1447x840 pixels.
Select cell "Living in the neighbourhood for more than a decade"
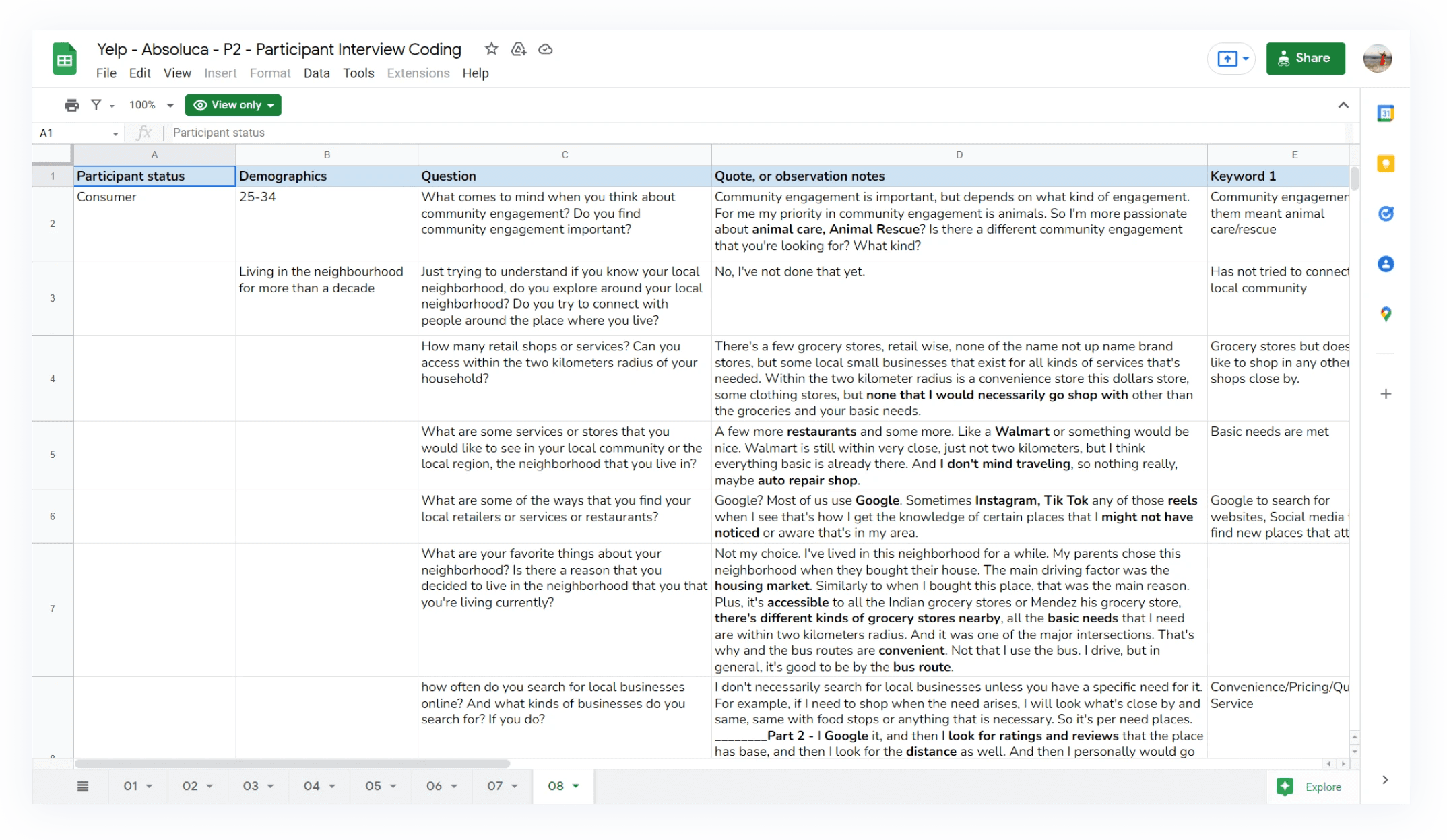point(327,298)
